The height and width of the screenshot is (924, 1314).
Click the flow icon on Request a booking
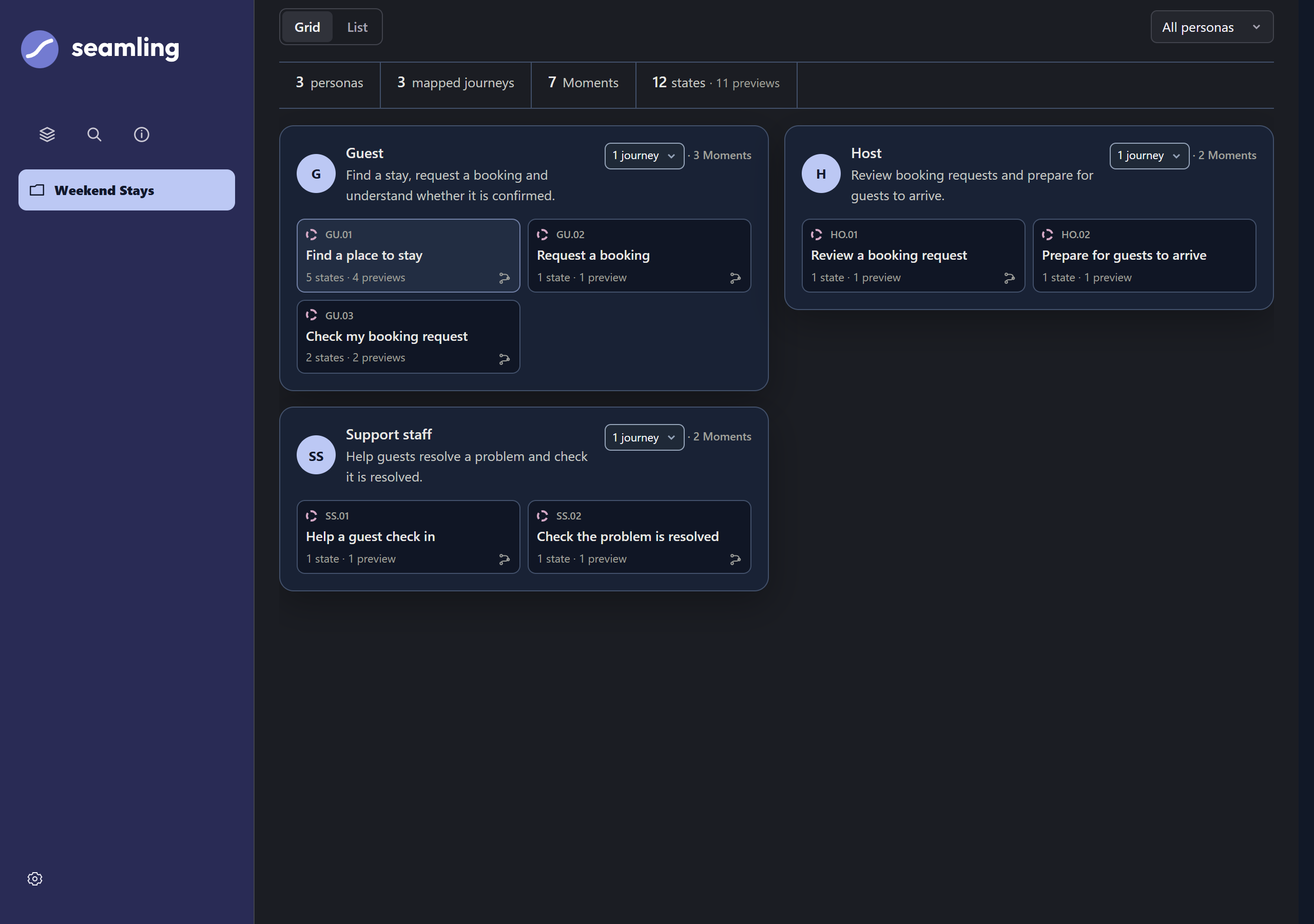tap(736, 278)
